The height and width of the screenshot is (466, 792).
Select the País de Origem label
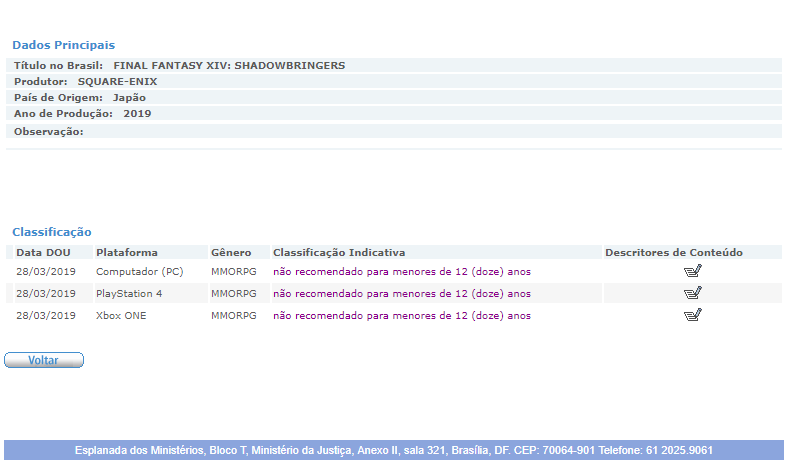pos(58,97)
